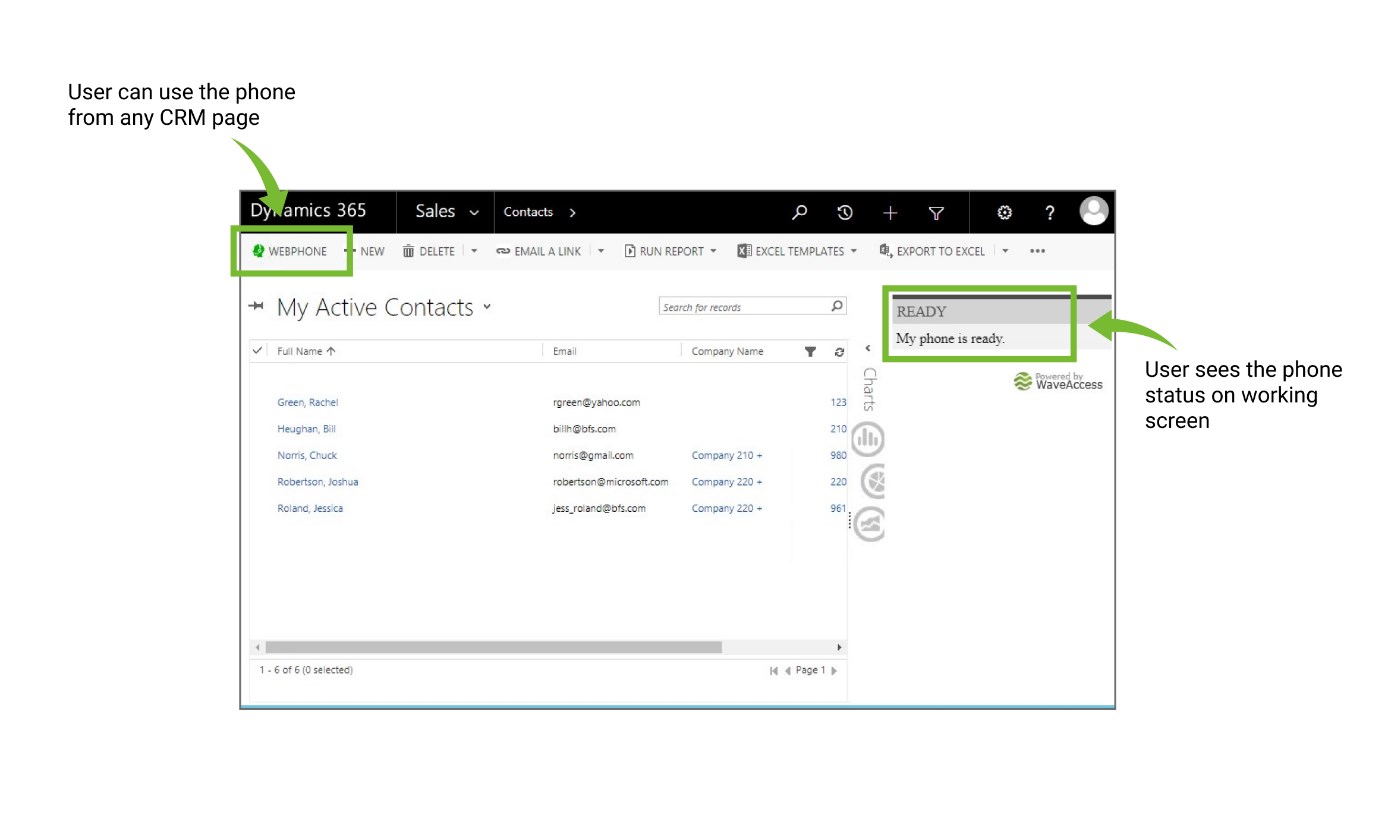Open the grid filter funnel icon
This screenshot has width=1388, height=837.
tap(811, 351)
